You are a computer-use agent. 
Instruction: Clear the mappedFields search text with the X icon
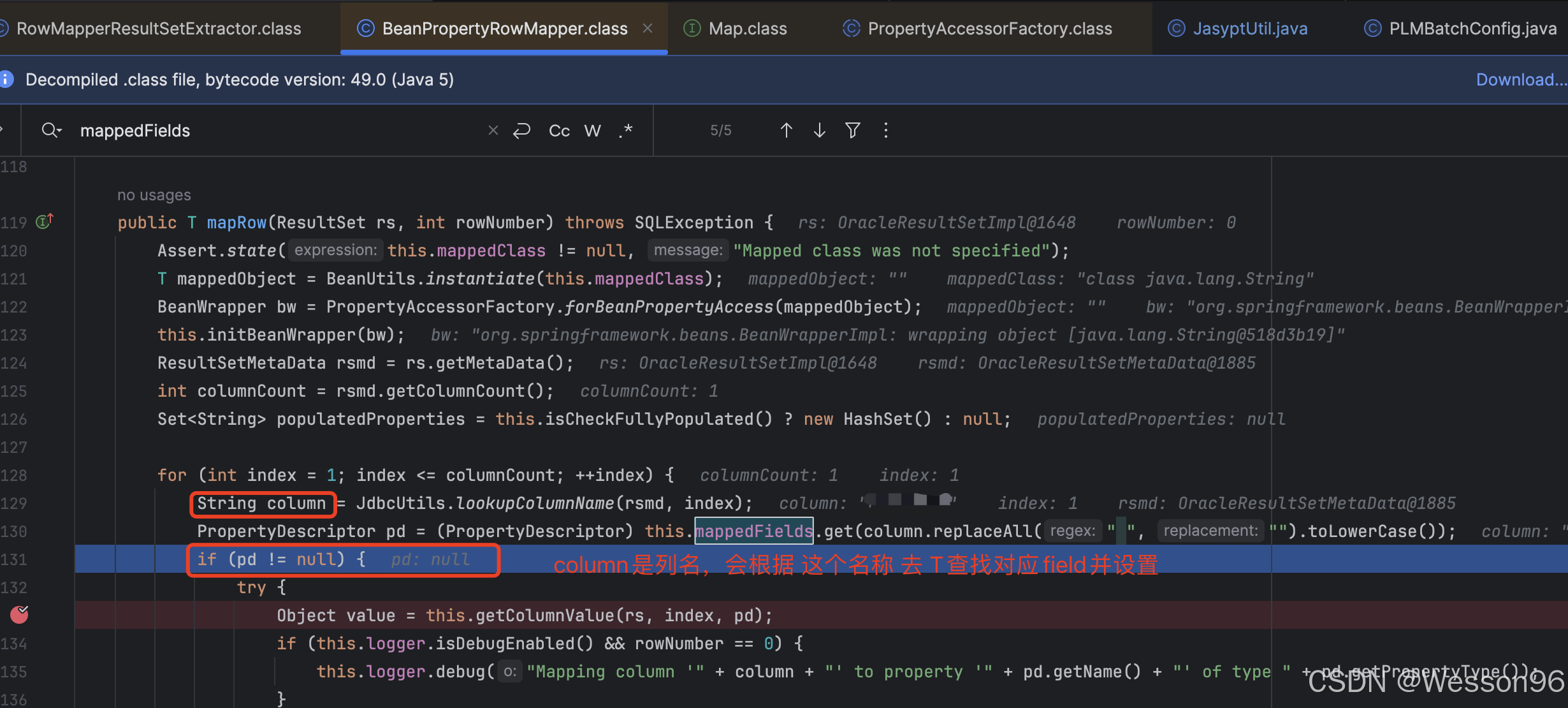coord(493,130)
